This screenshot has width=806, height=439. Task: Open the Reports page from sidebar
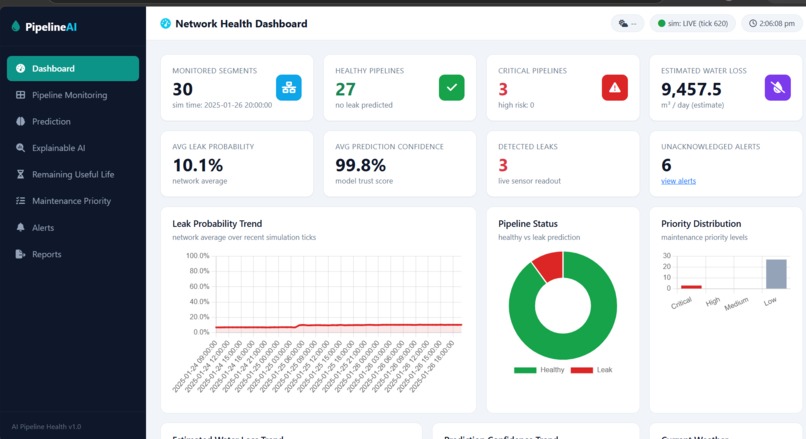tap(73, 254)
